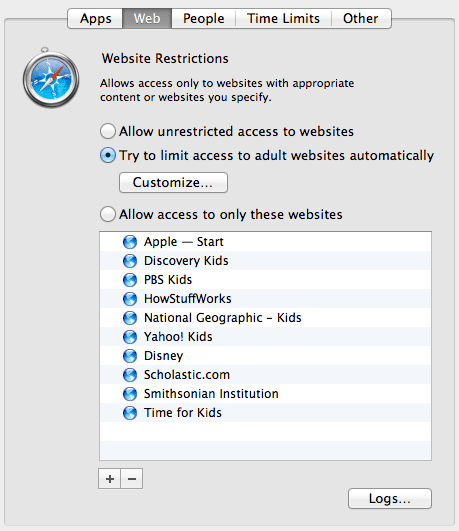Click the globe icon next to HowStuffWorks

(x=130, y=299)
